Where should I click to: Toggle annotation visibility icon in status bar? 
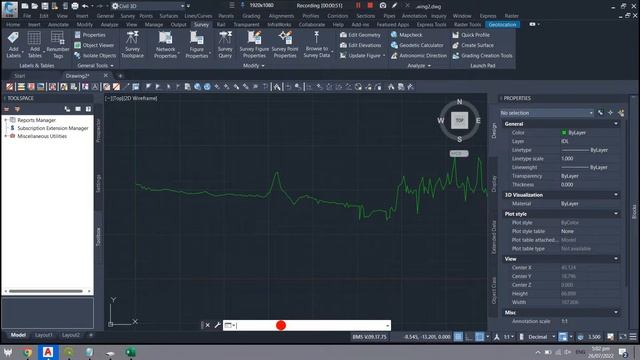point(497,337)
